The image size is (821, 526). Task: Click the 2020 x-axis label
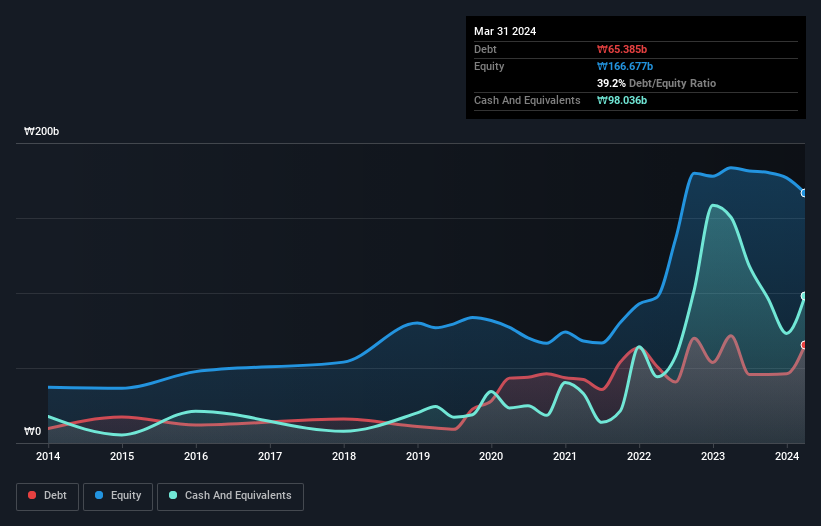pyautogui.click(x=491, y=456)
